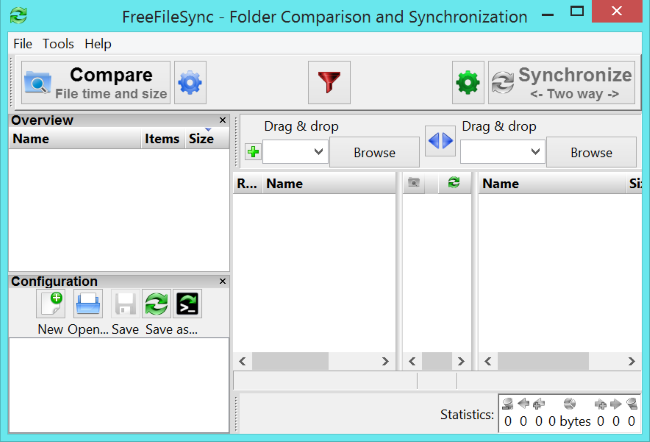Swap sides with blue arrows icon
The width and height of the screenshot is (650, 442).
(440, 141)
